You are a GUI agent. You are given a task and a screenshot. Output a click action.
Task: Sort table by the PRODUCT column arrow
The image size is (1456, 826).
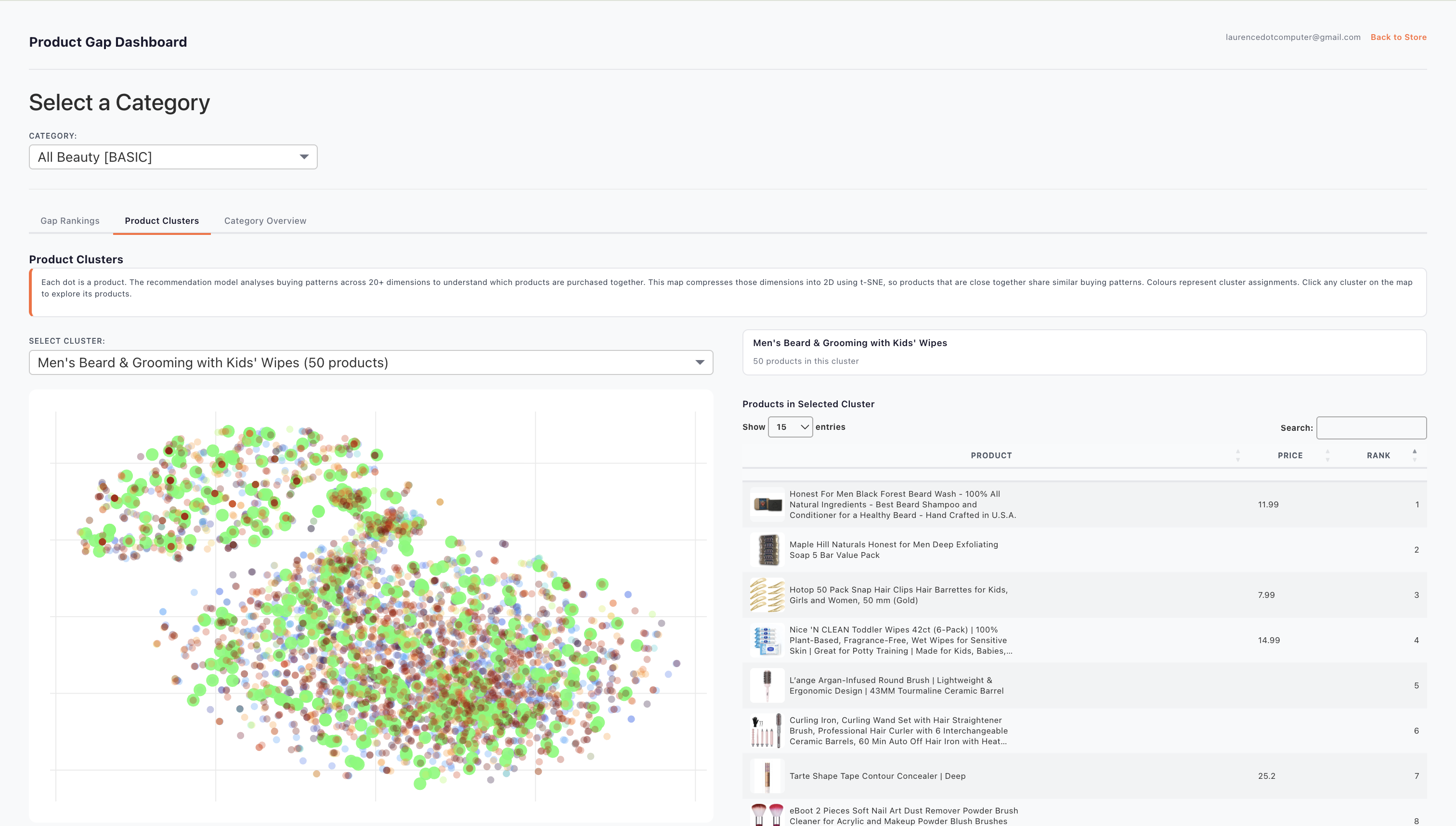(1237, 455)
